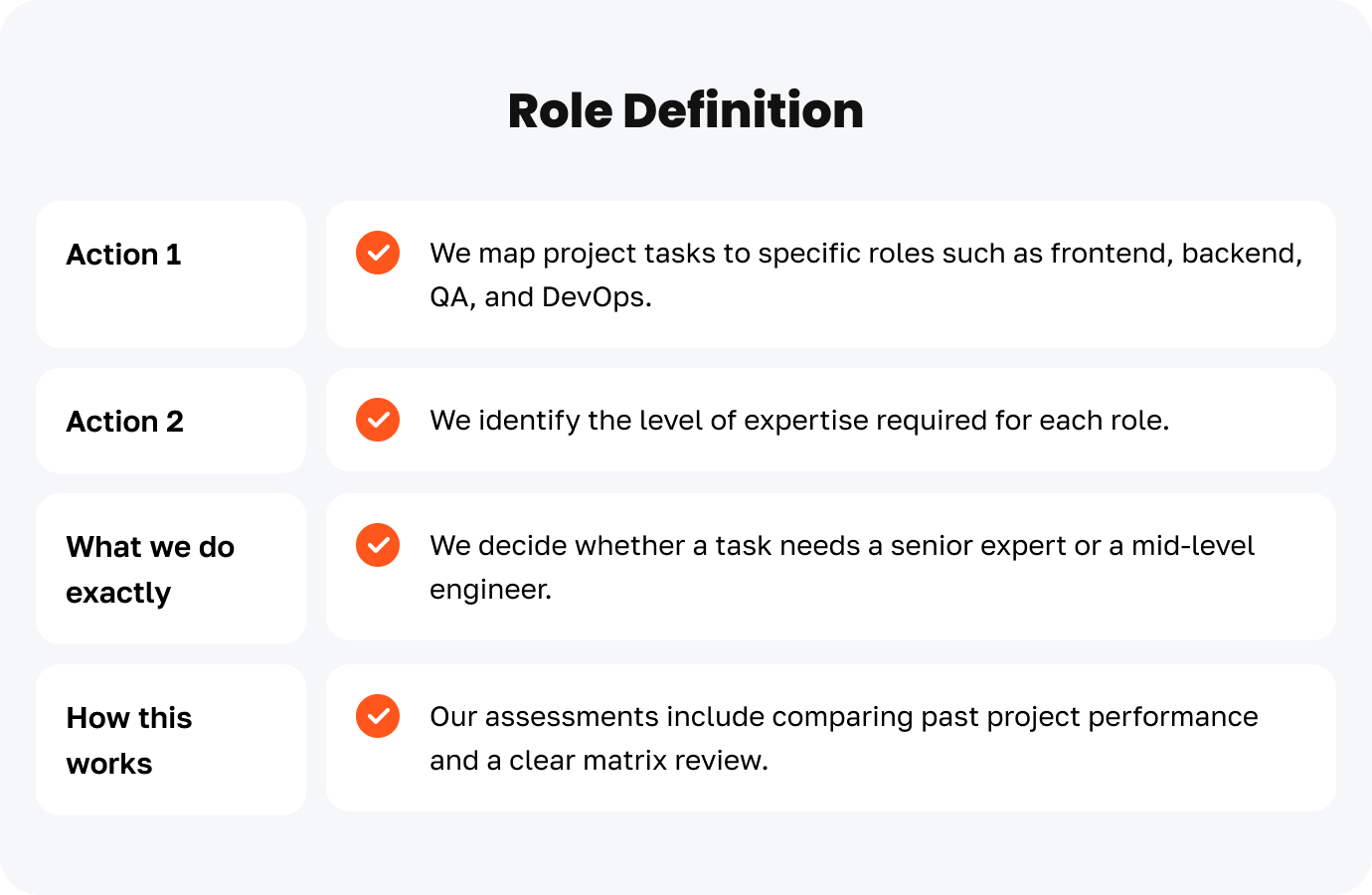Click the word "engineer." in the third row
Screen dimensions: 1372x895
coord(490,590)
